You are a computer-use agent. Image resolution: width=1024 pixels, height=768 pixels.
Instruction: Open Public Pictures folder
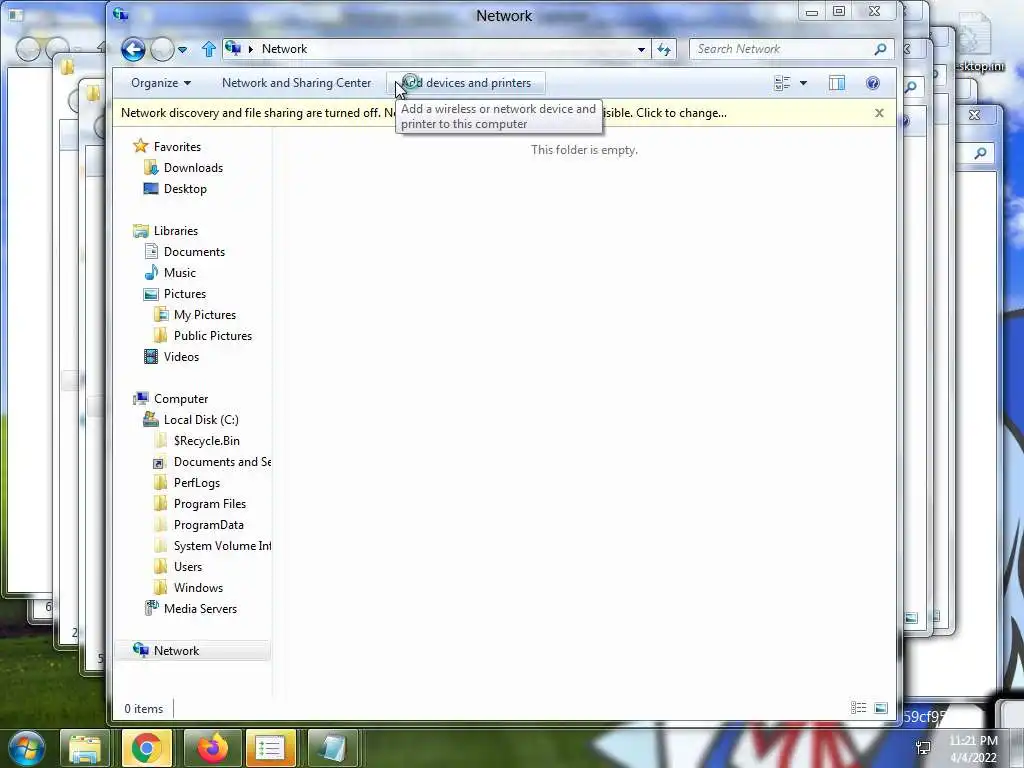click(x=213, y=336)
